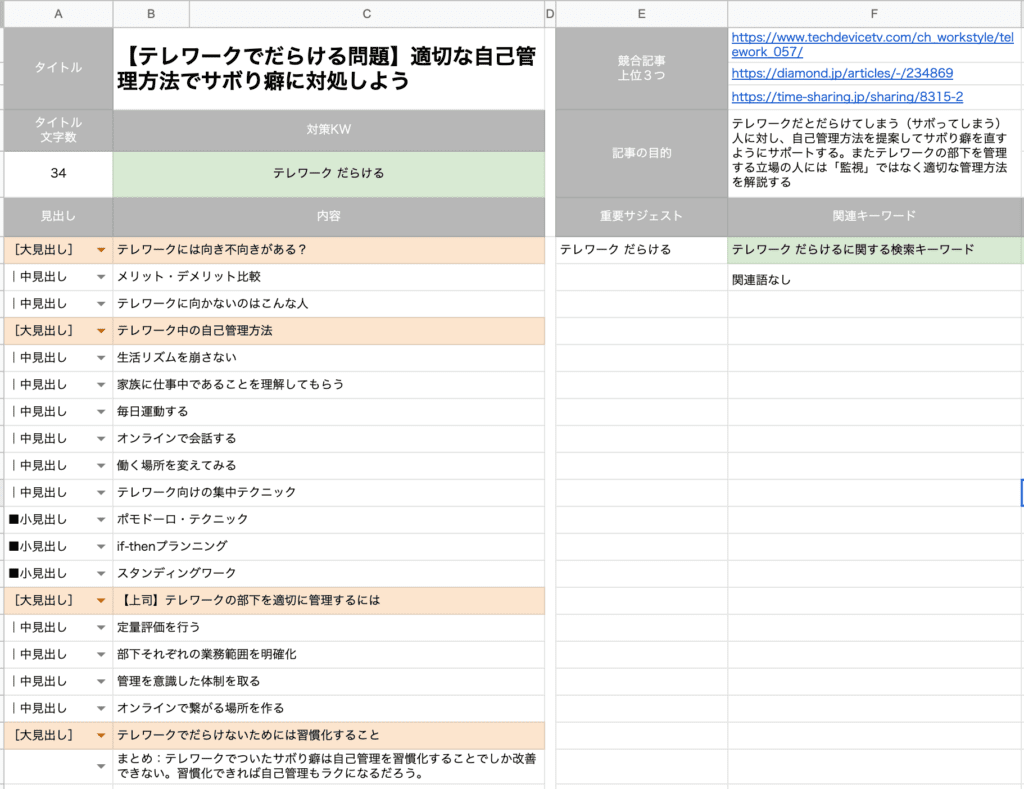Image resolution: width=1024 pixels, height=789 pixels.
Task: Select column A header
Action: [58, 14]
